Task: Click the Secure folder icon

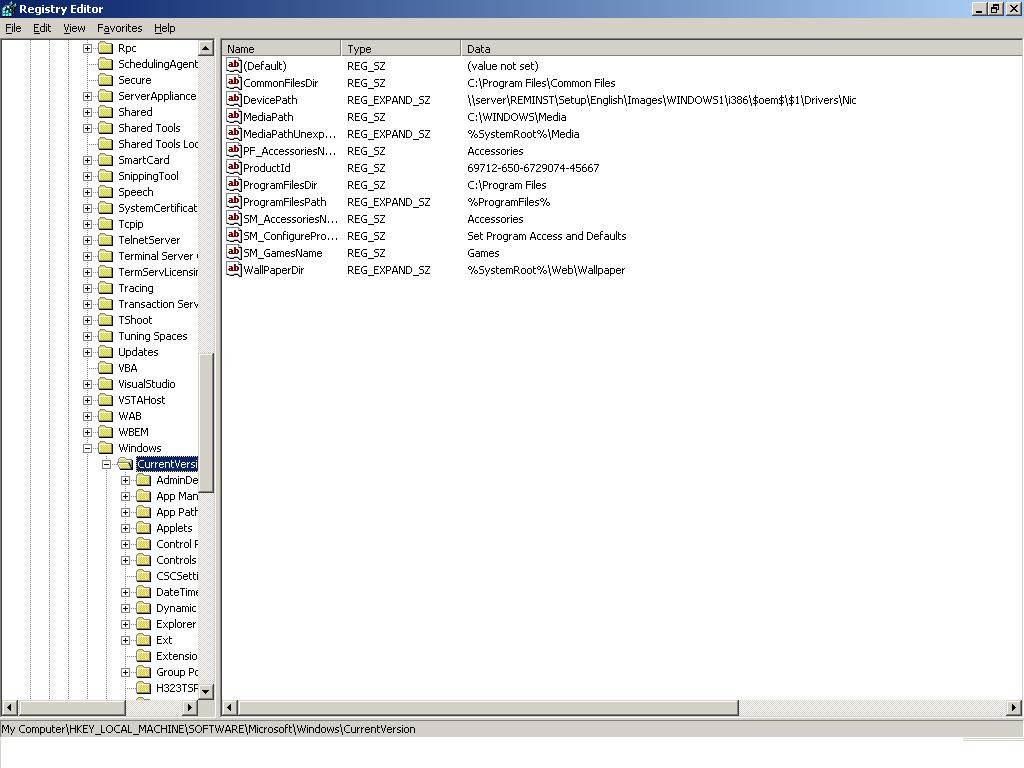Action: click(105, 80)
